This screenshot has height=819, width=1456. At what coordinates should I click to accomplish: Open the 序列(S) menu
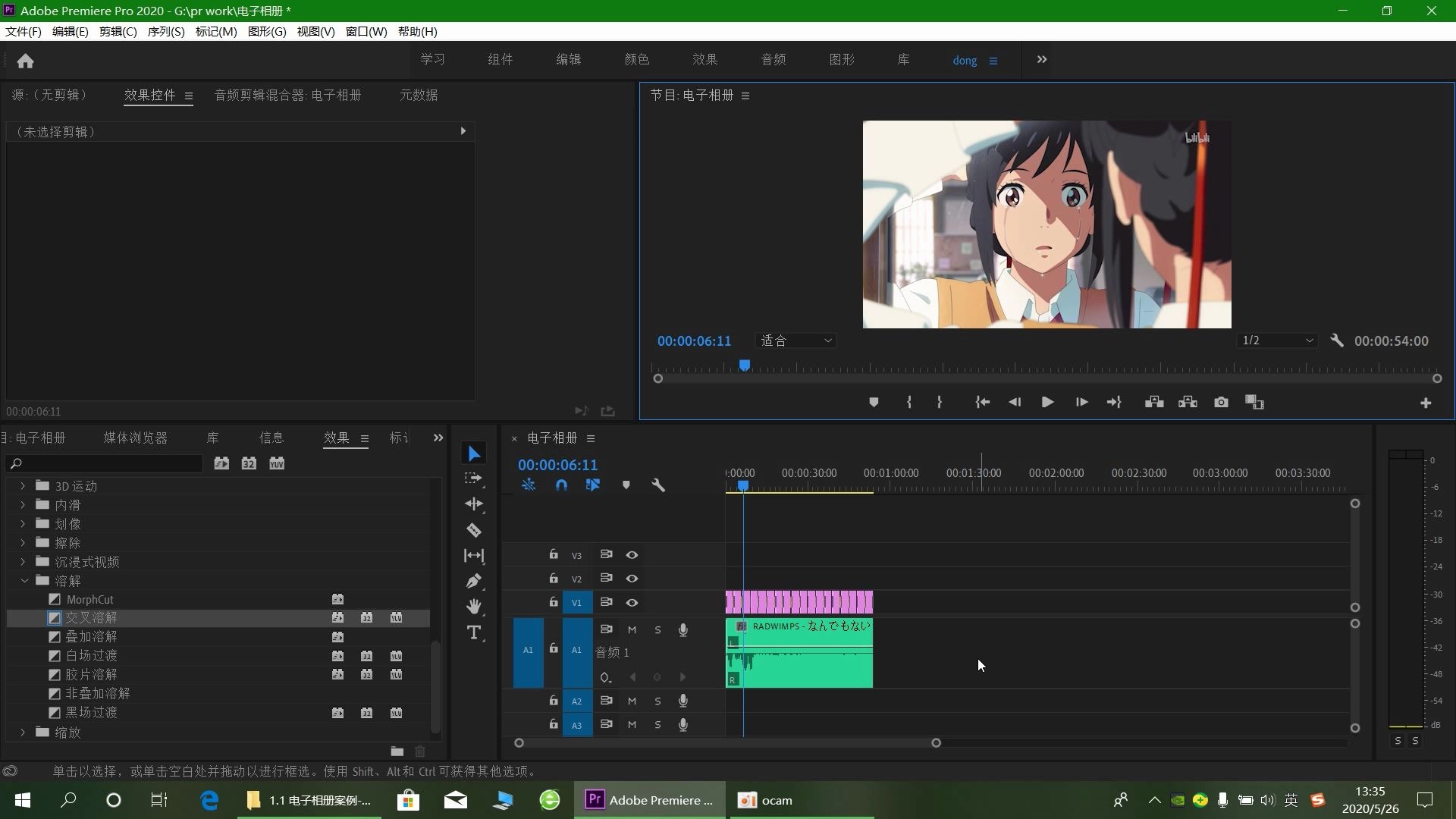pos(165,32)
